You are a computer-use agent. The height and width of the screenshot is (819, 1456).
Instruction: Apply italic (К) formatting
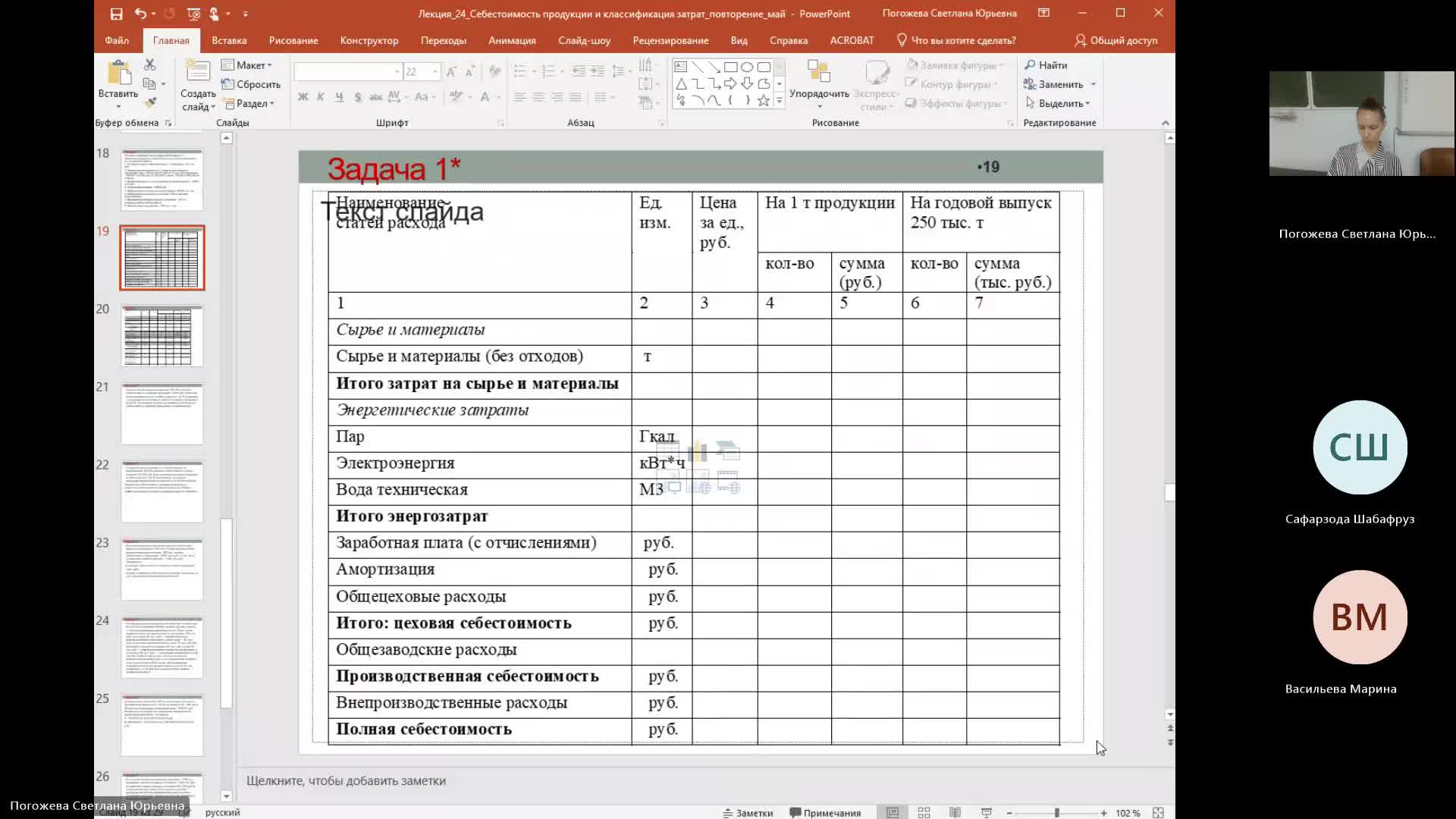click(321, 97)
